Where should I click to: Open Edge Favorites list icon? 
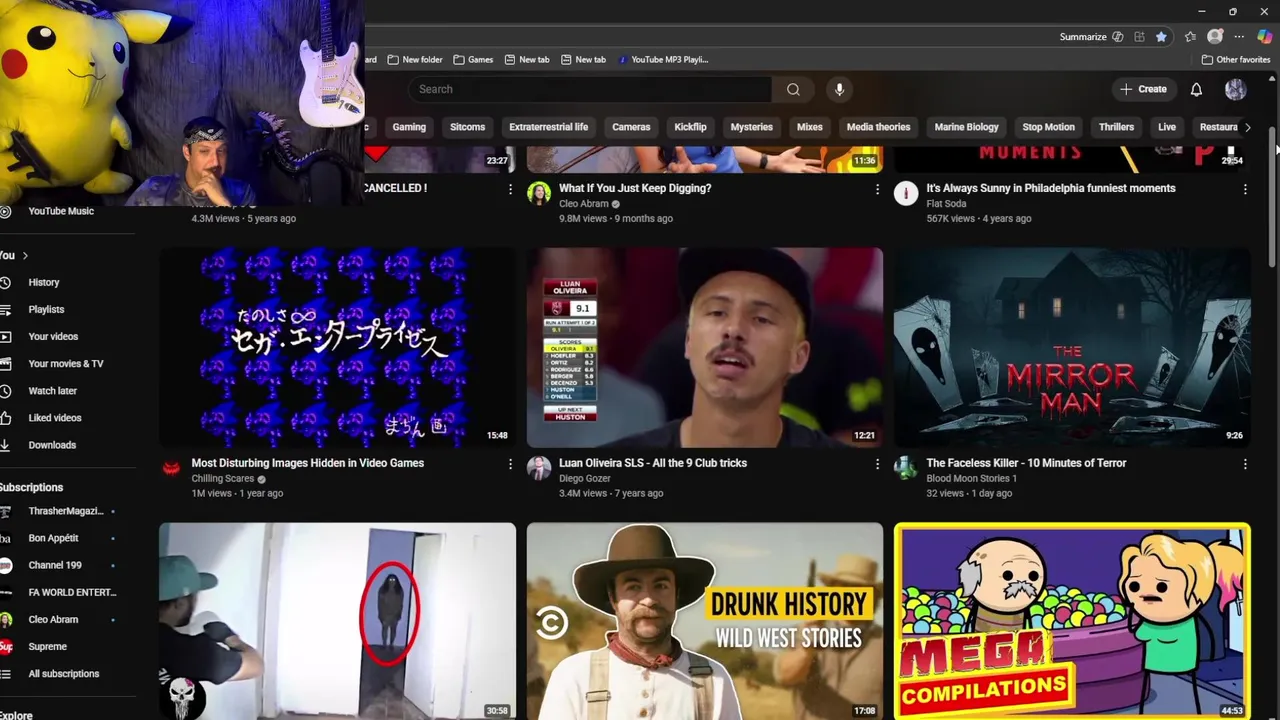[1190, 37]
